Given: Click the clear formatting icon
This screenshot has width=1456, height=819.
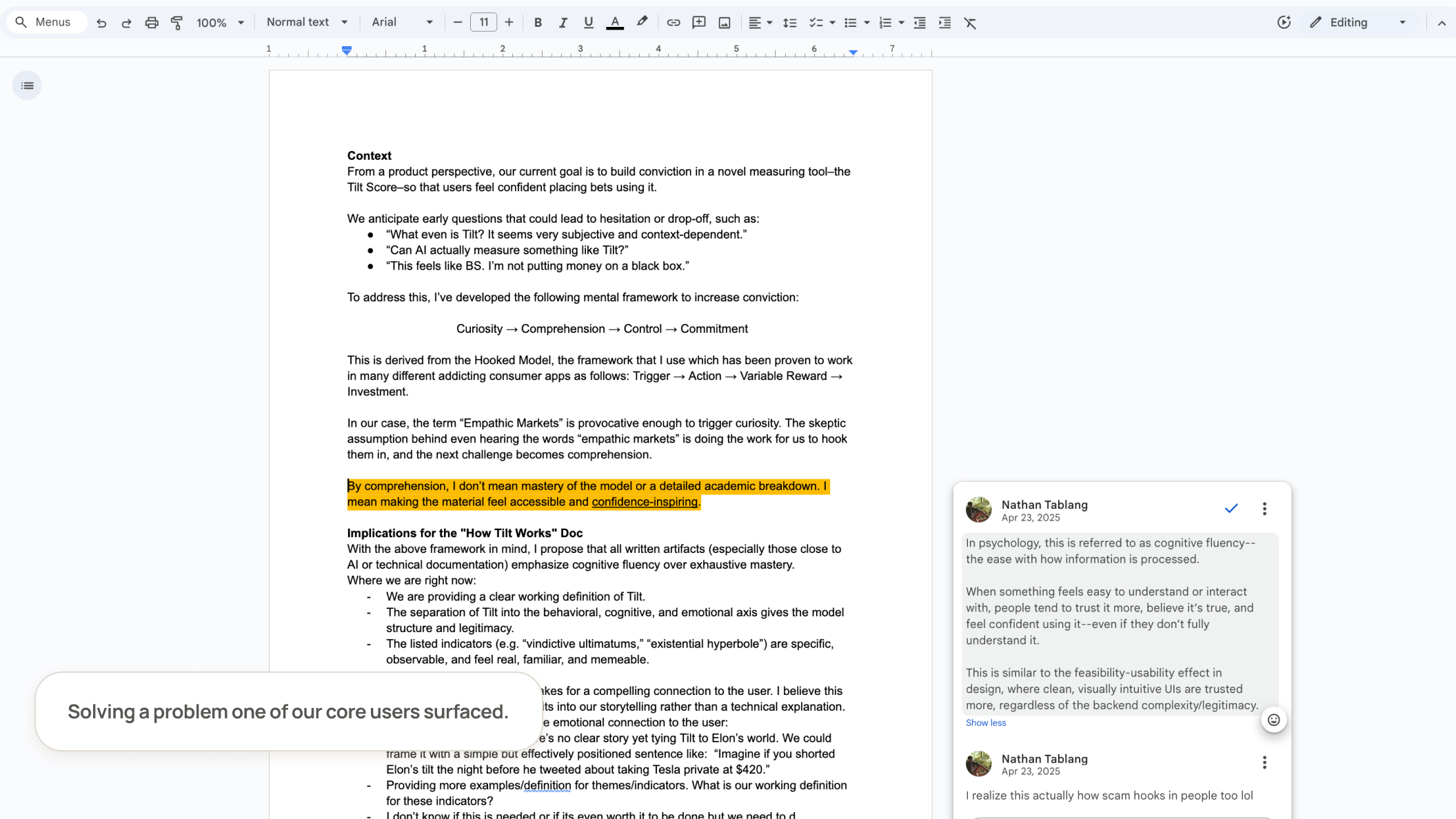Looking at the screenshot, I should click(970, 23).
